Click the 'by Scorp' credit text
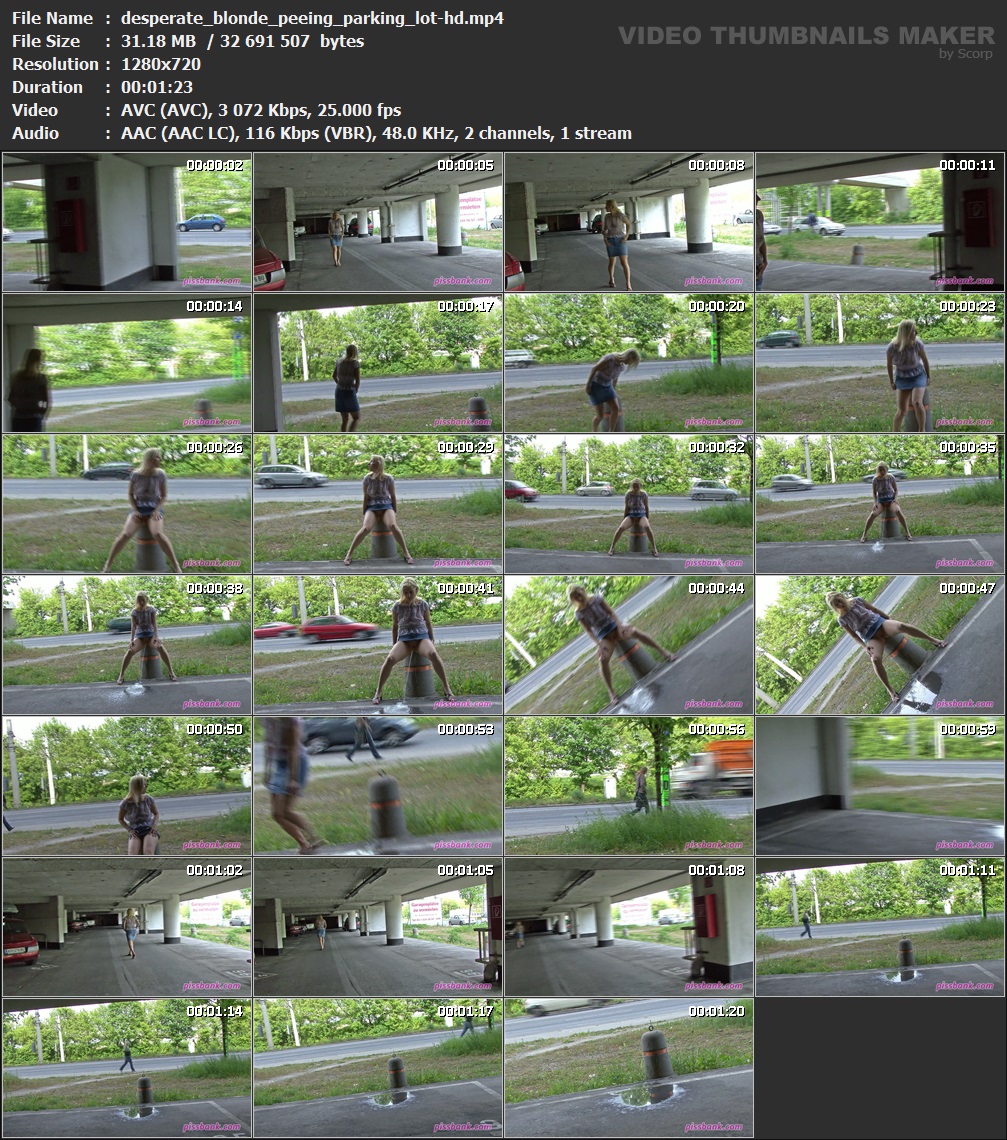Viewport: 1007px width, 1140px height. pos(966,54)
